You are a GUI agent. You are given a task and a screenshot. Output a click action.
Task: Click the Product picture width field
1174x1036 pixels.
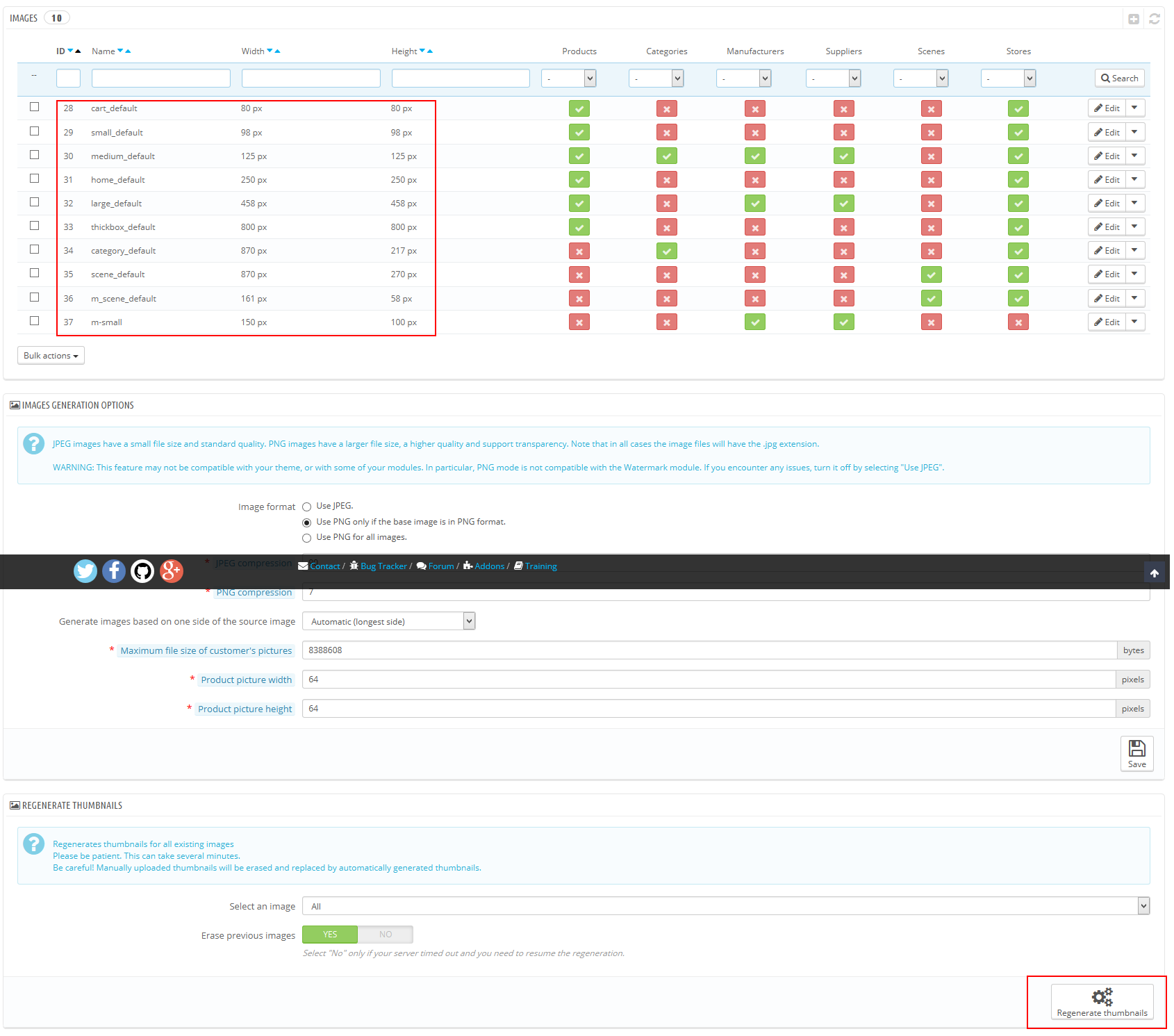tap(709, 680)
